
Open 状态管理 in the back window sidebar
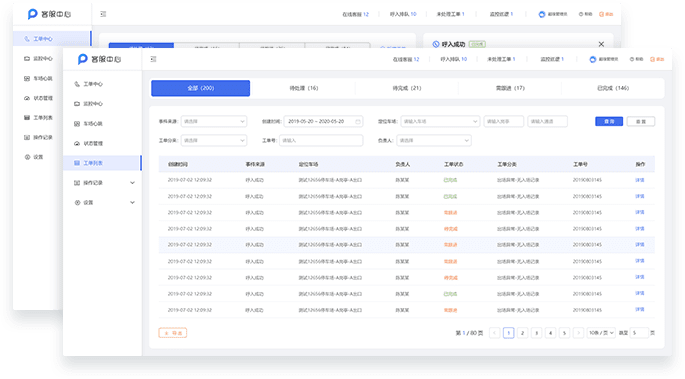(x=38, y=98)
